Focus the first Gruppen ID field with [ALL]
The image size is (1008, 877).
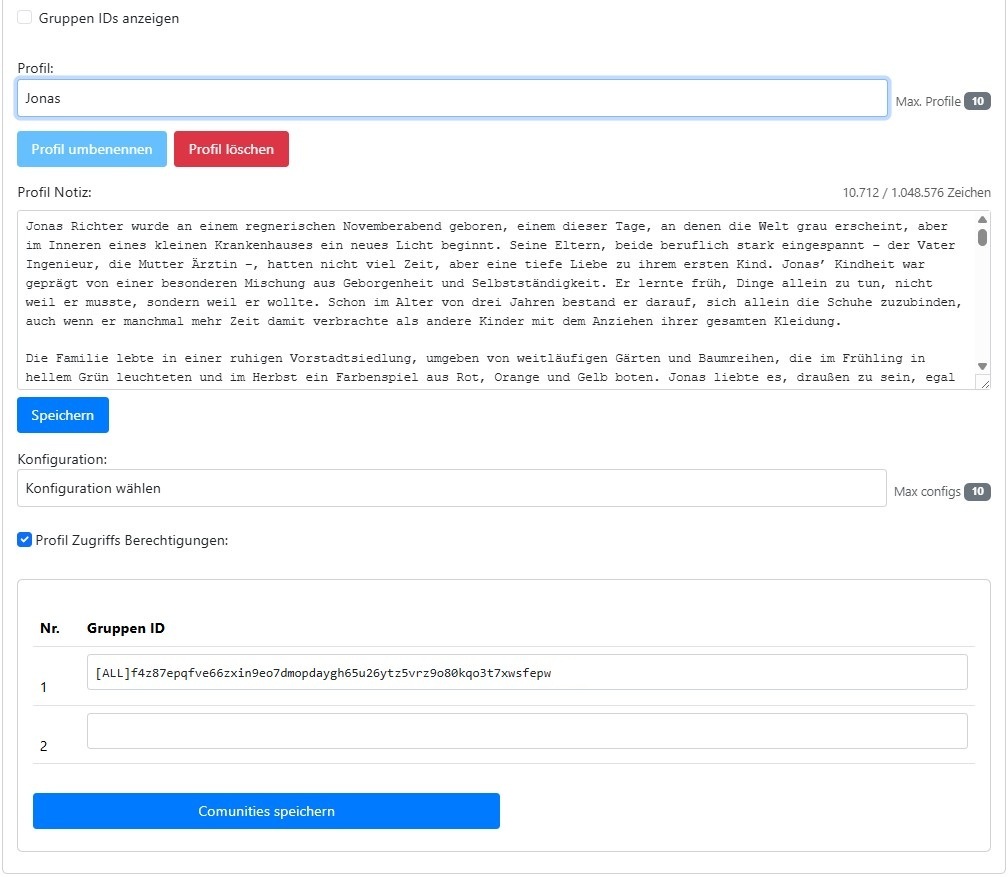(x=527, y=673)
